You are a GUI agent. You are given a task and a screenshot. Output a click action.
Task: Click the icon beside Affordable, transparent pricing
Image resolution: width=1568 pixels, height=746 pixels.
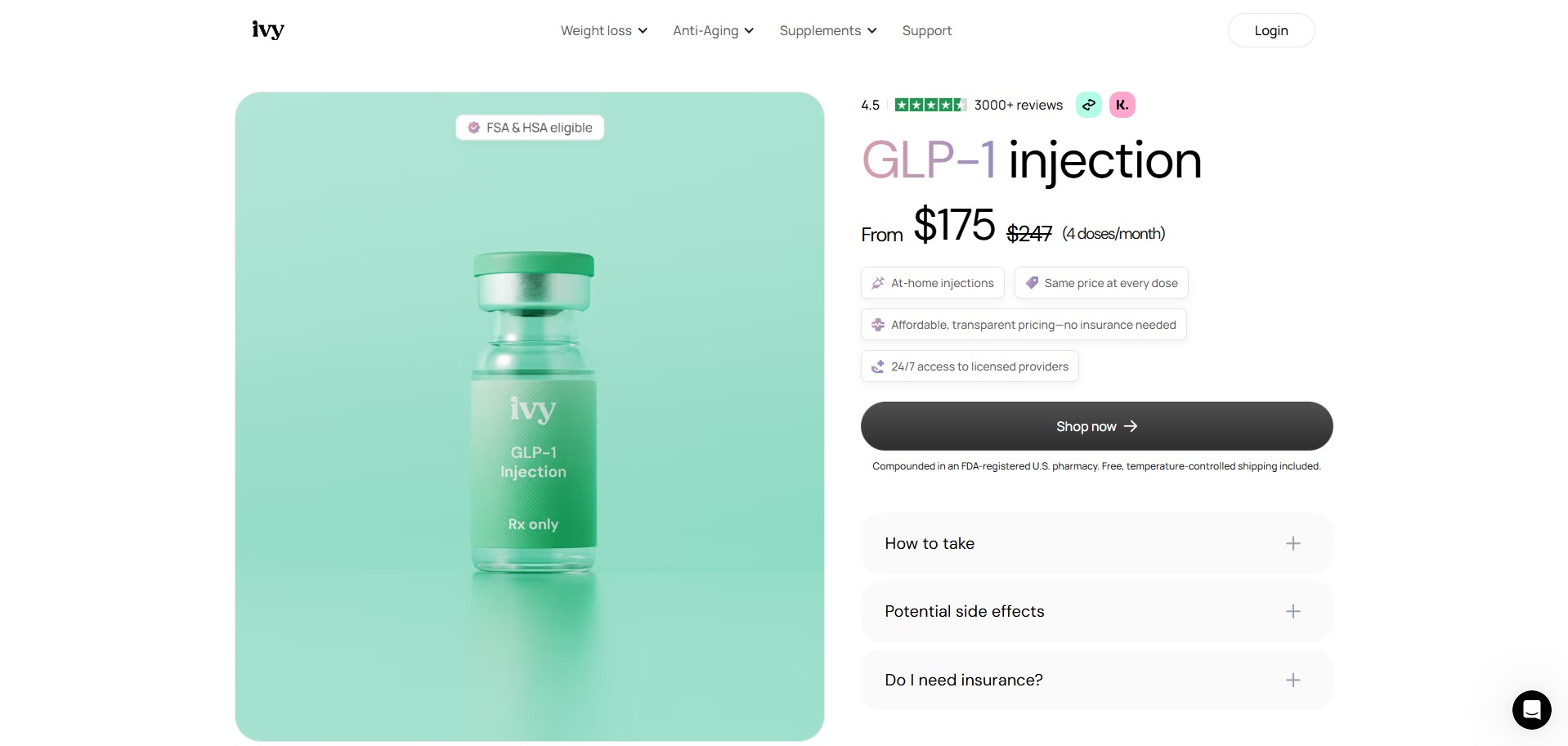(878, 325)
